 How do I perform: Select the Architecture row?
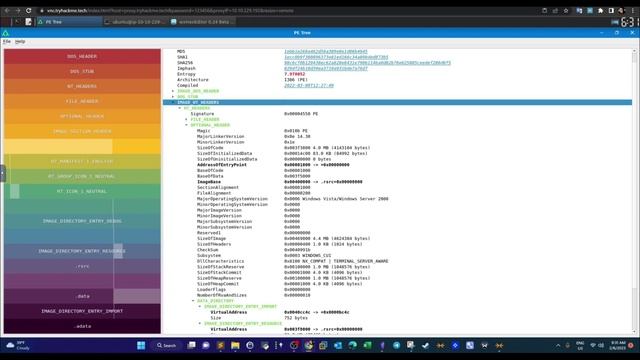point(398,80)
